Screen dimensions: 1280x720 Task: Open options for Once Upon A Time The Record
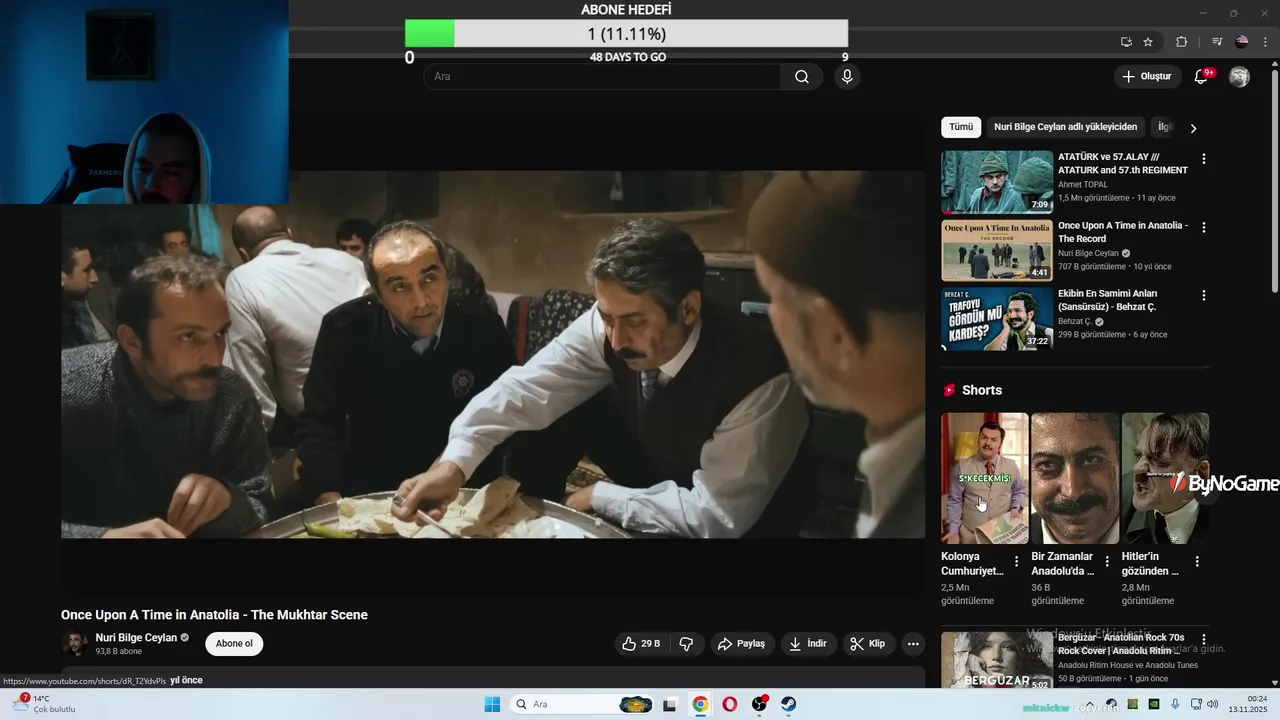click(1204, 227)
